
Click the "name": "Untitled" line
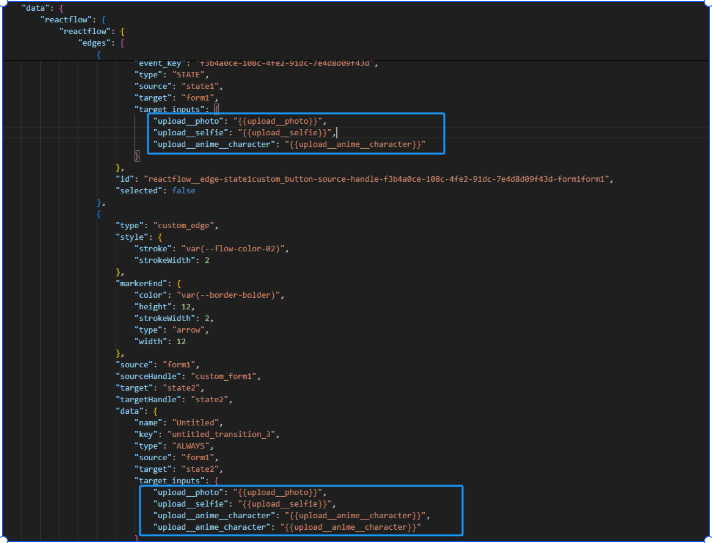coord(178,423)
